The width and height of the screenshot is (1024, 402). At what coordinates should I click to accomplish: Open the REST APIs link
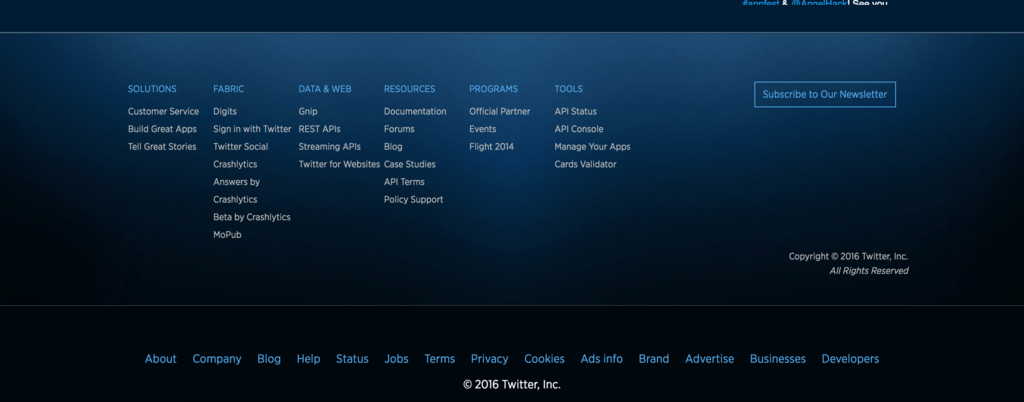click(319, 129)
